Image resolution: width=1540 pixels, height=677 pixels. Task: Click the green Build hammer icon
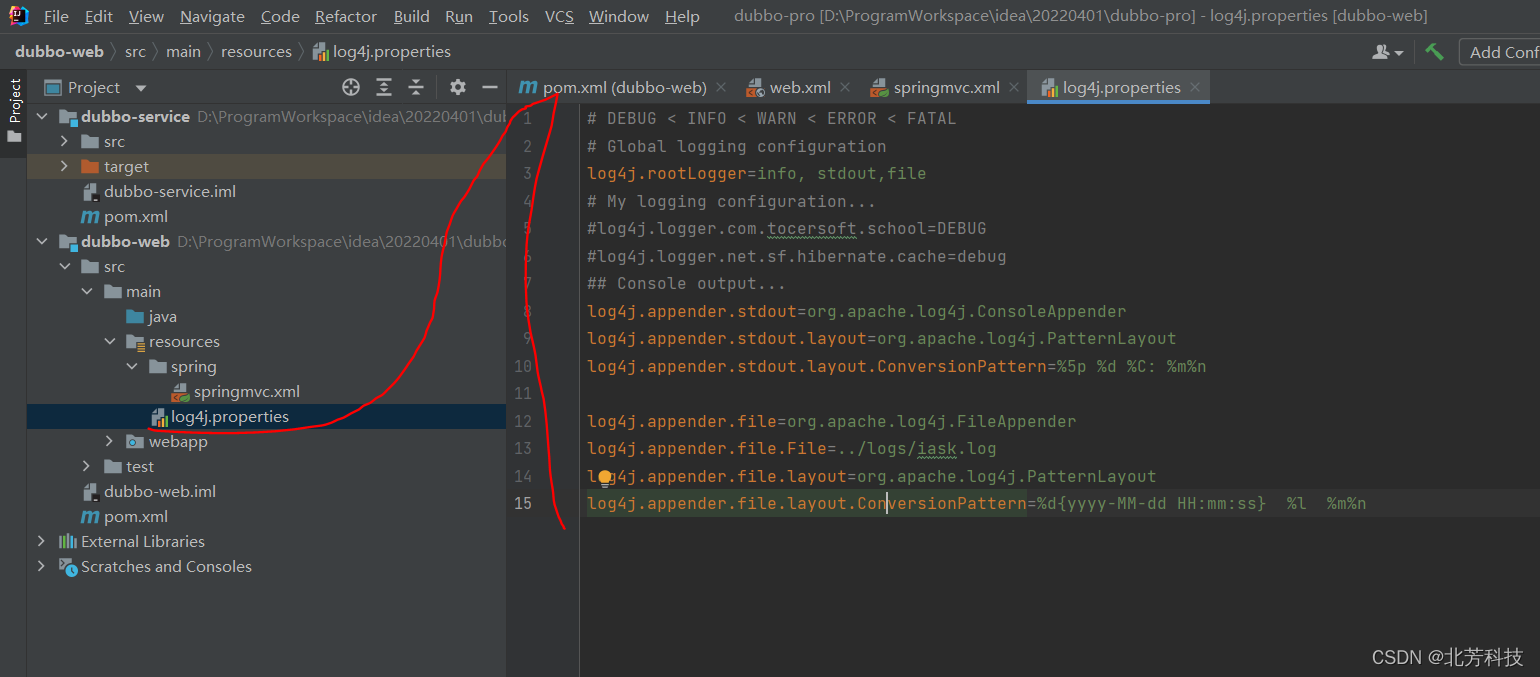point(1435,52)
